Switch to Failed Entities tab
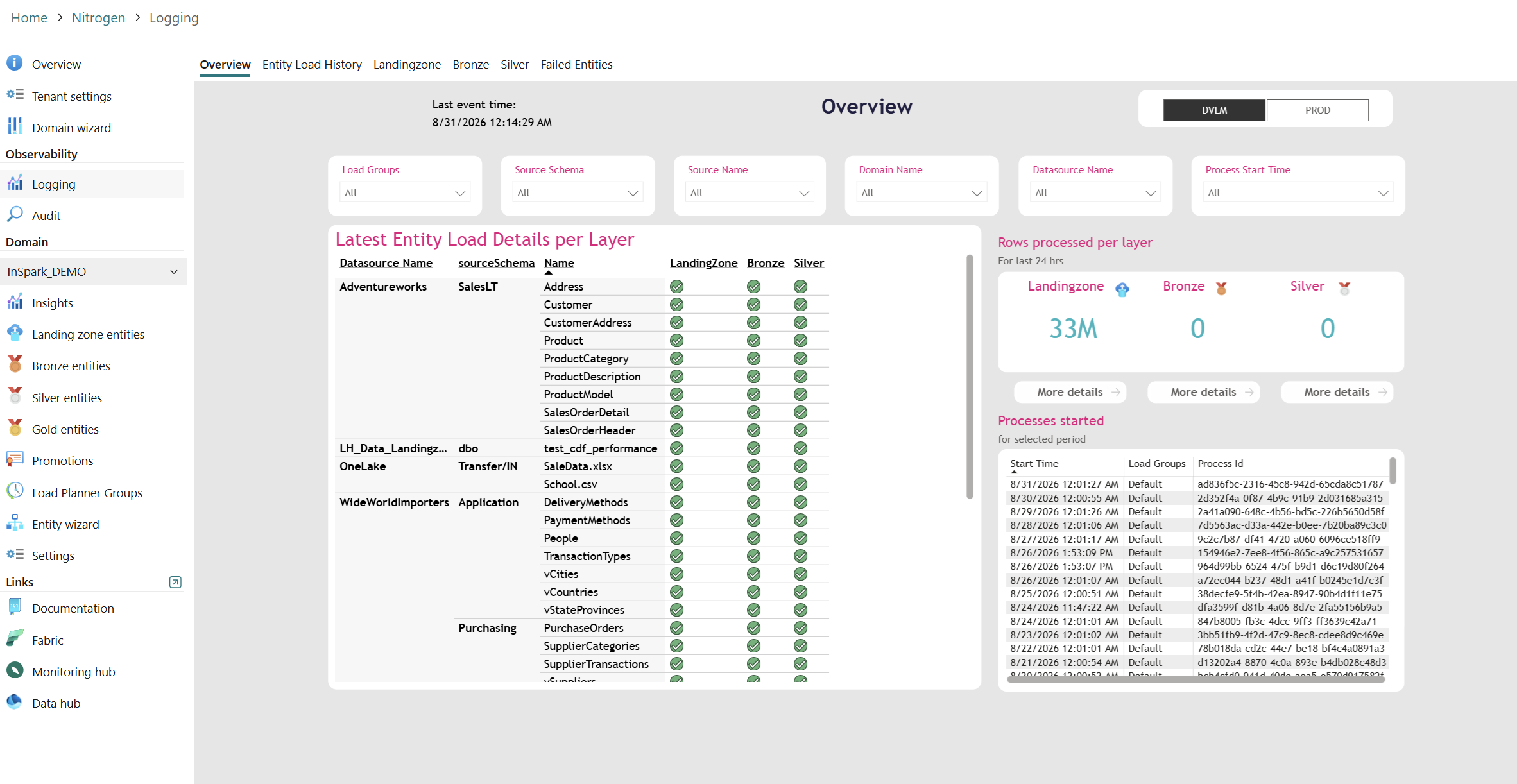 click(x=576, y=64)
